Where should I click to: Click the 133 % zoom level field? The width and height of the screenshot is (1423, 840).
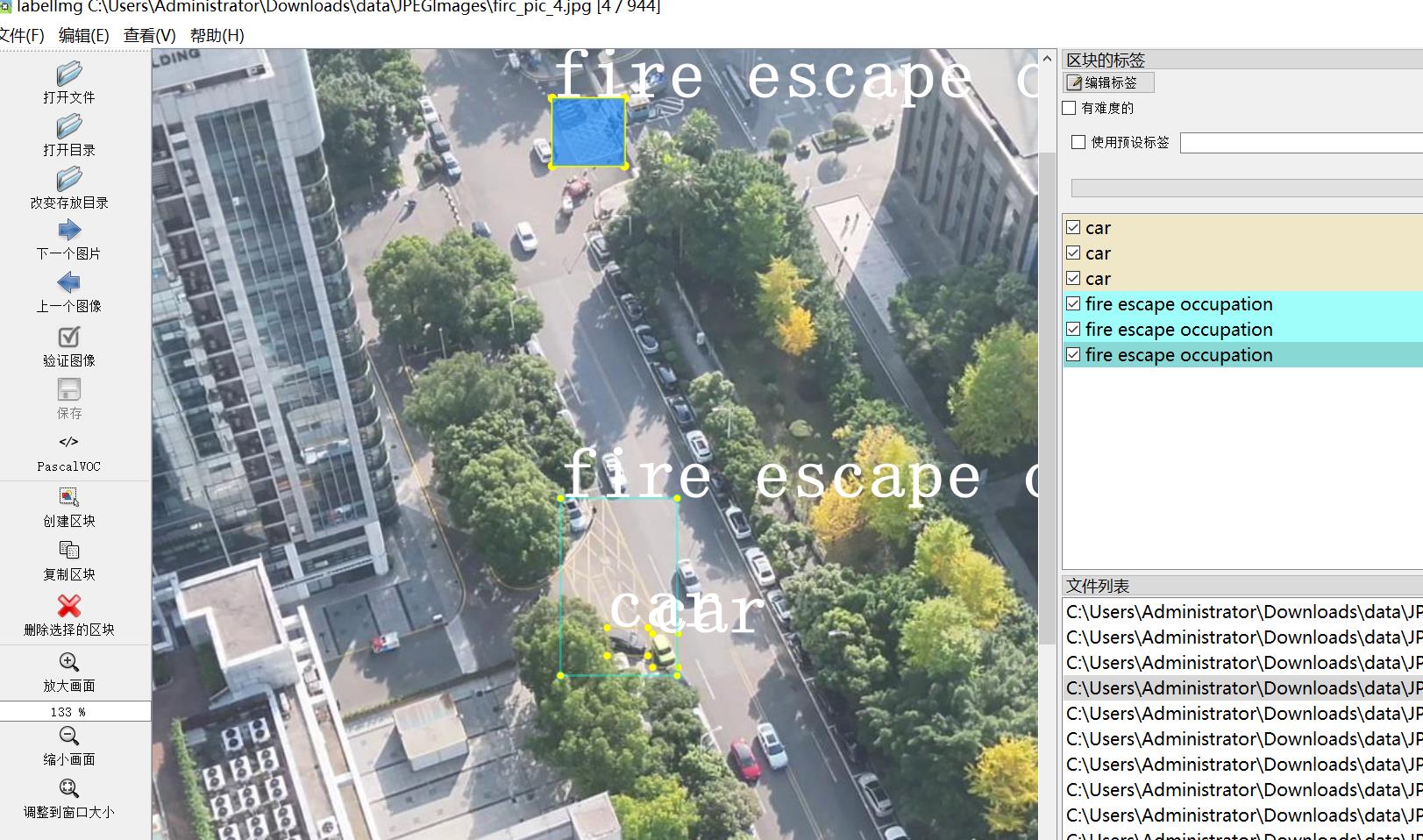[x=75, y=711]
